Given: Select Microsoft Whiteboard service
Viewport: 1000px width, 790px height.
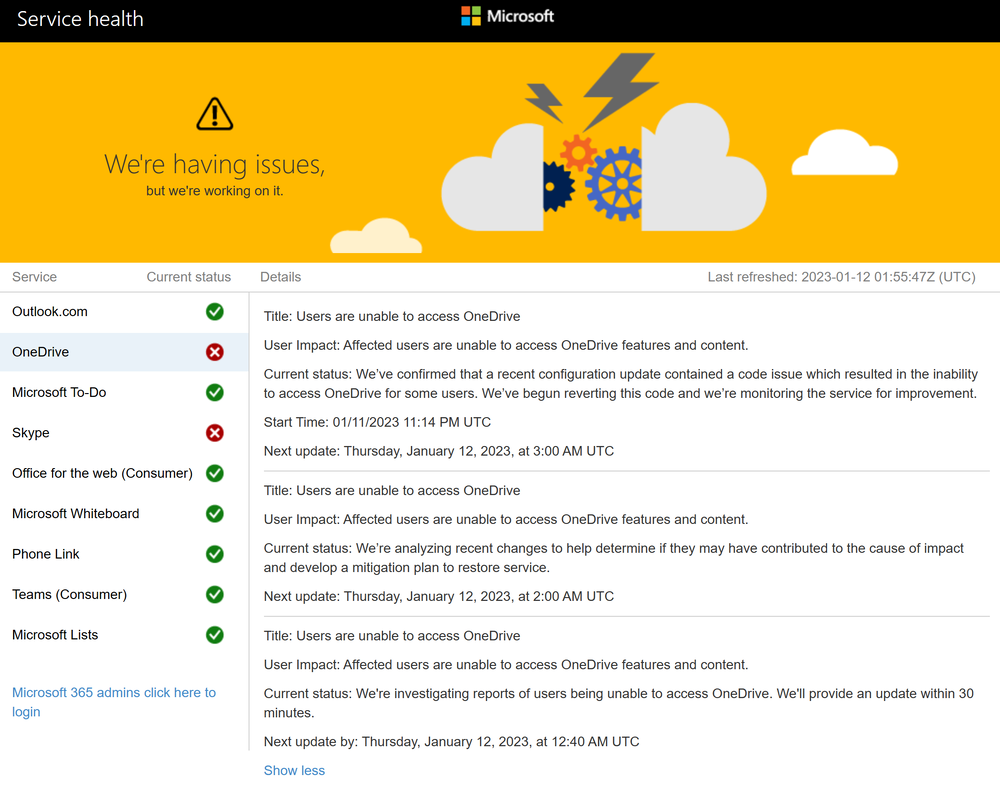Looking at the screenshot, I should coord(76,514).
